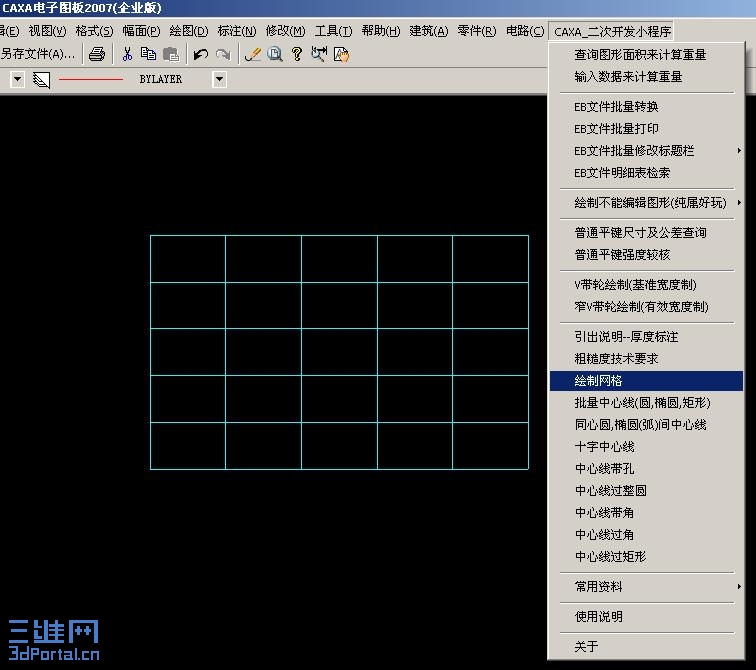Choose 中心线过角 menu item
Screen dimensions: 756x670
tap(646, 535)
